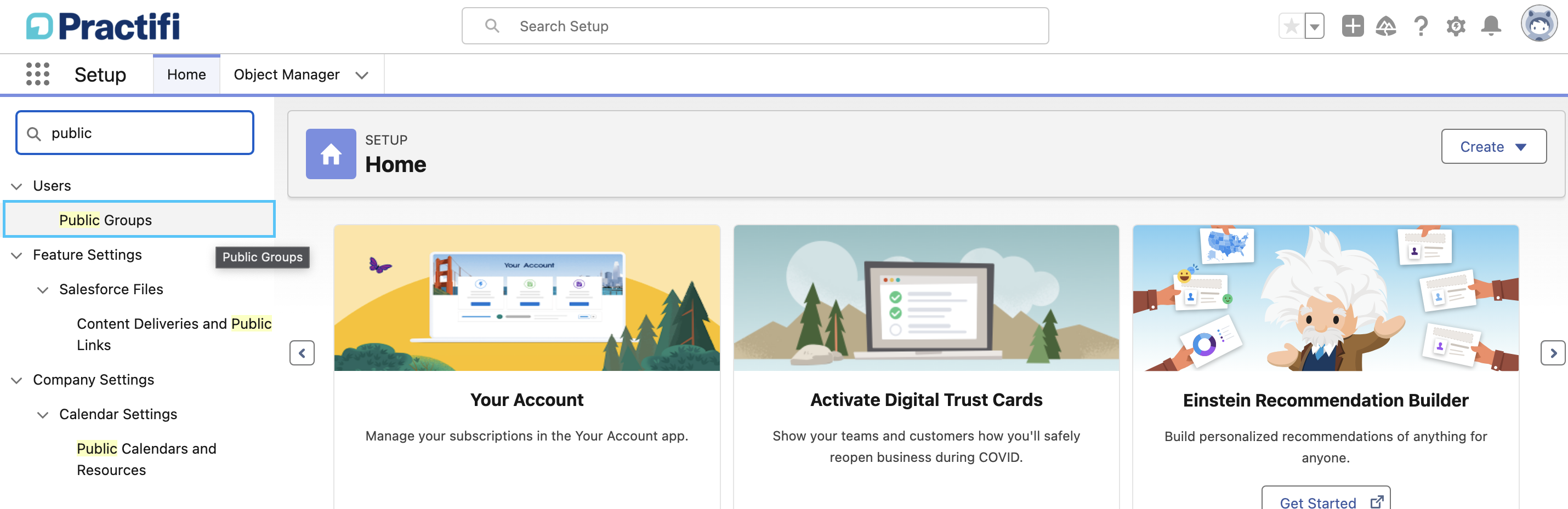Open Public Calendars and Resources

coord(146,459)
